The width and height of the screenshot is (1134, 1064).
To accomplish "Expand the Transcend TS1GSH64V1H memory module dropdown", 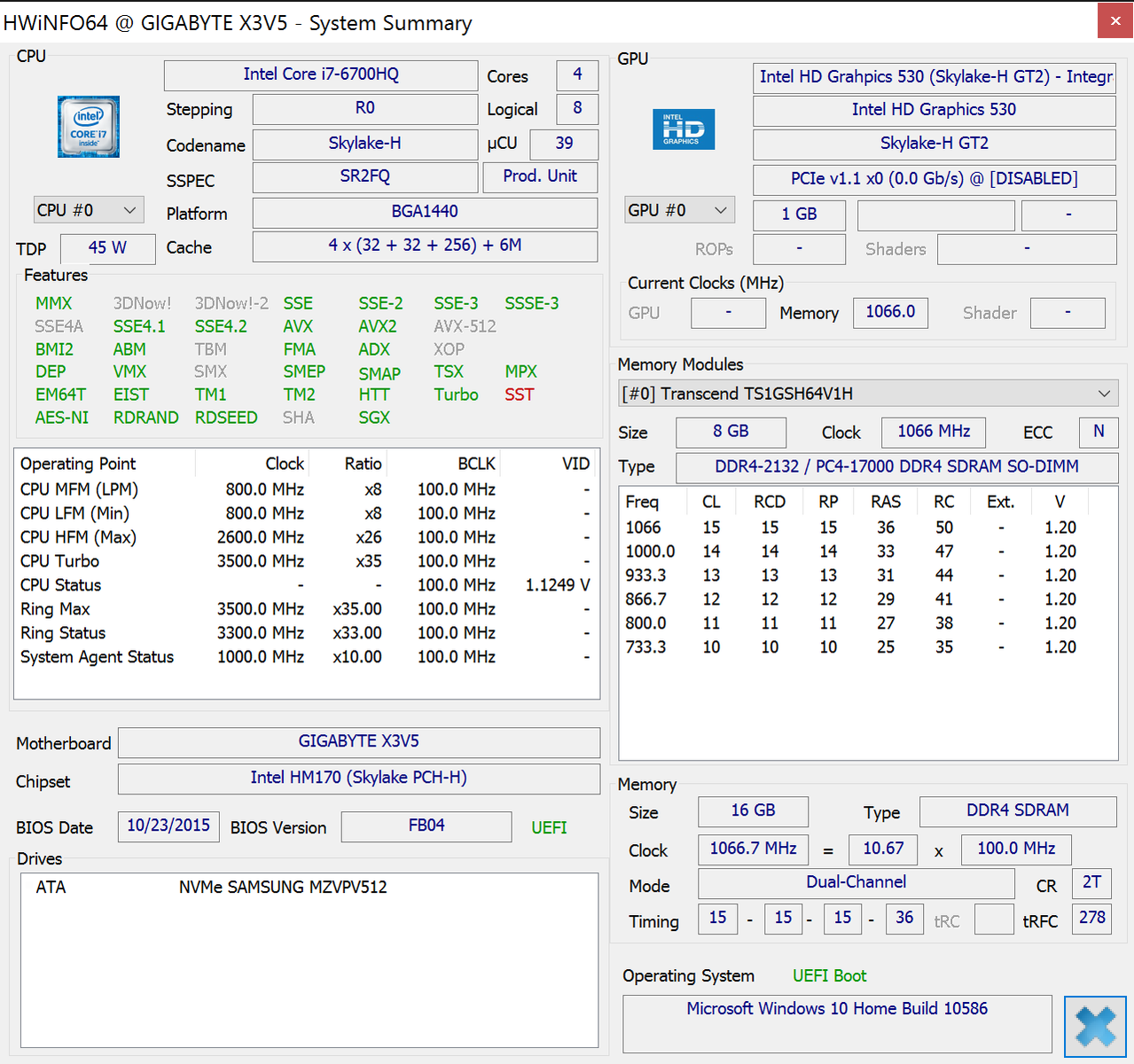I will pos(868,394).
